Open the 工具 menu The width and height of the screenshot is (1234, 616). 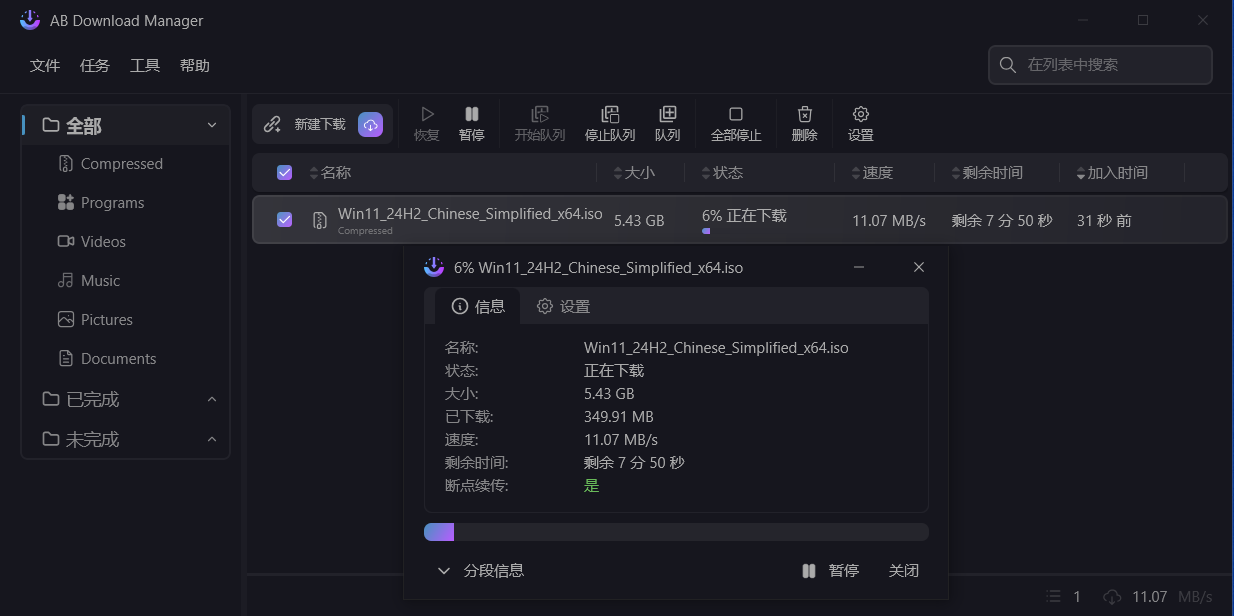pos(145,66)
